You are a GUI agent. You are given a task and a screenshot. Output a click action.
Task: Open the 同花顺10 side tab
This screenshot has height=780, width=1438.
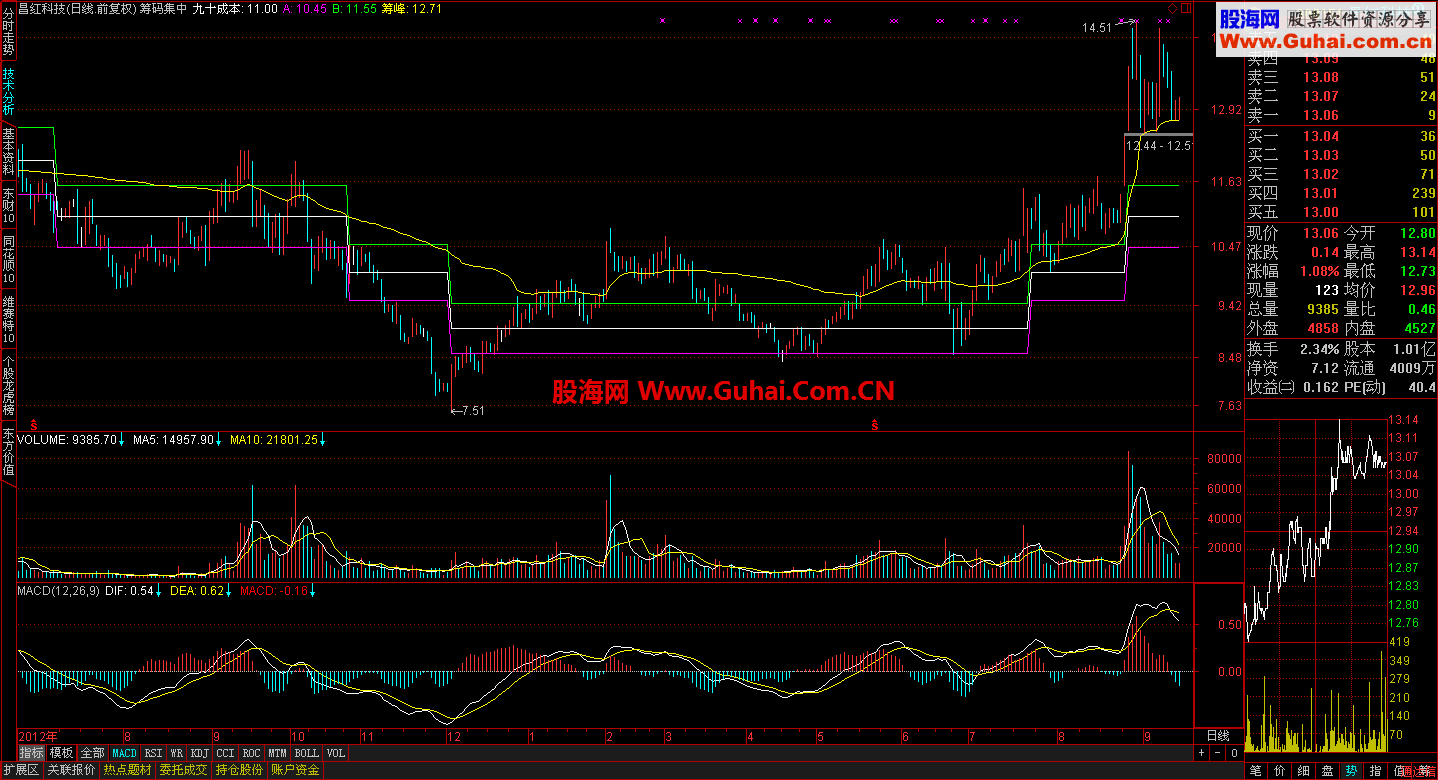(x=8, y=258)
